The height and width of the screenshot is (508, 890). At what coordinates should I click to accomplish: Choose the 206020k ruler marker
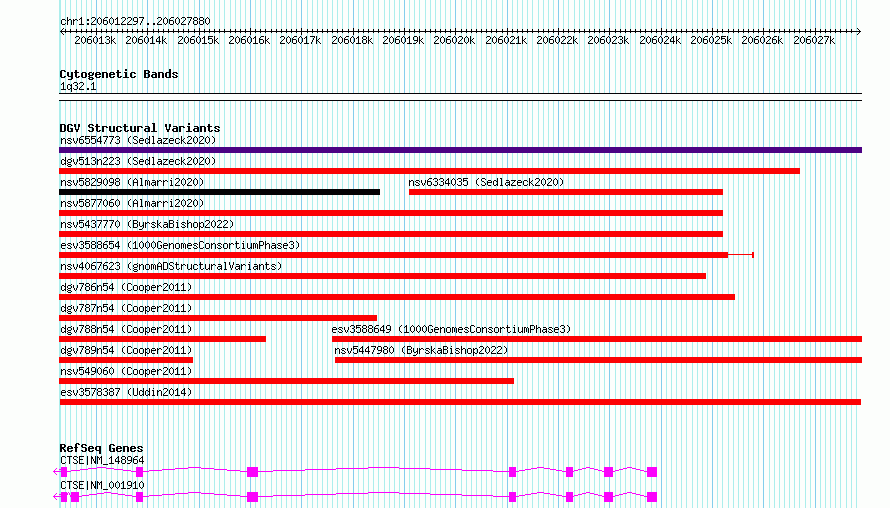click(454, 40)
